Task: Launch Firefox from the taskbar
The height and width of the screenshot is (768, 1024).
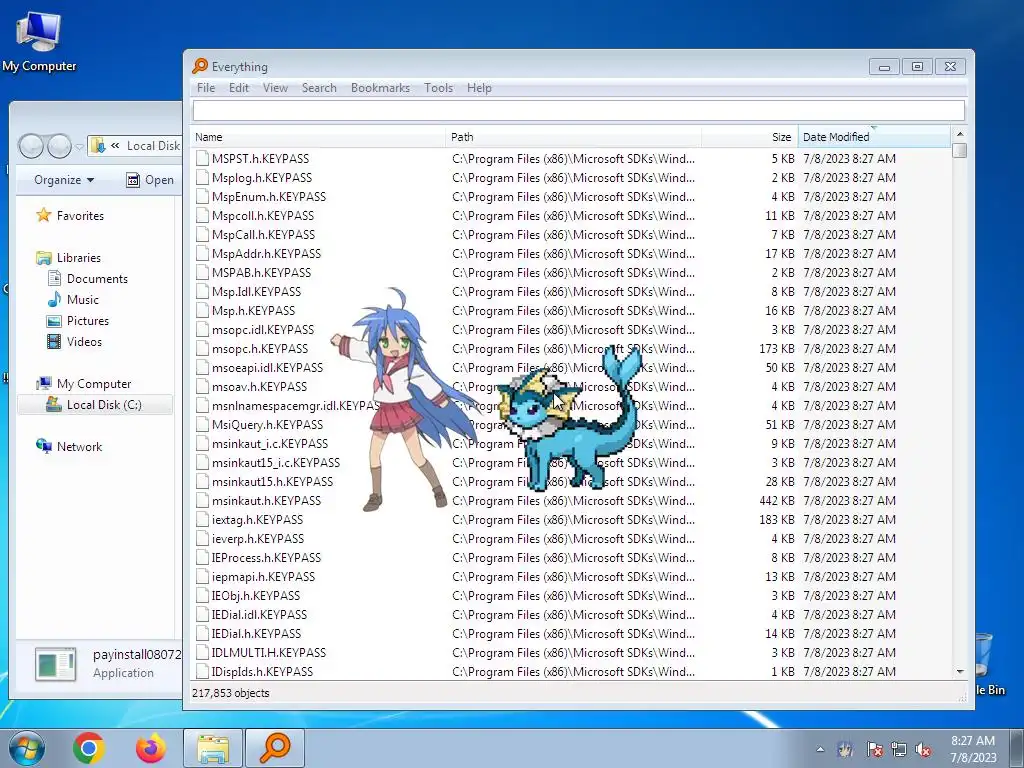Action: [x=151, y=748]
